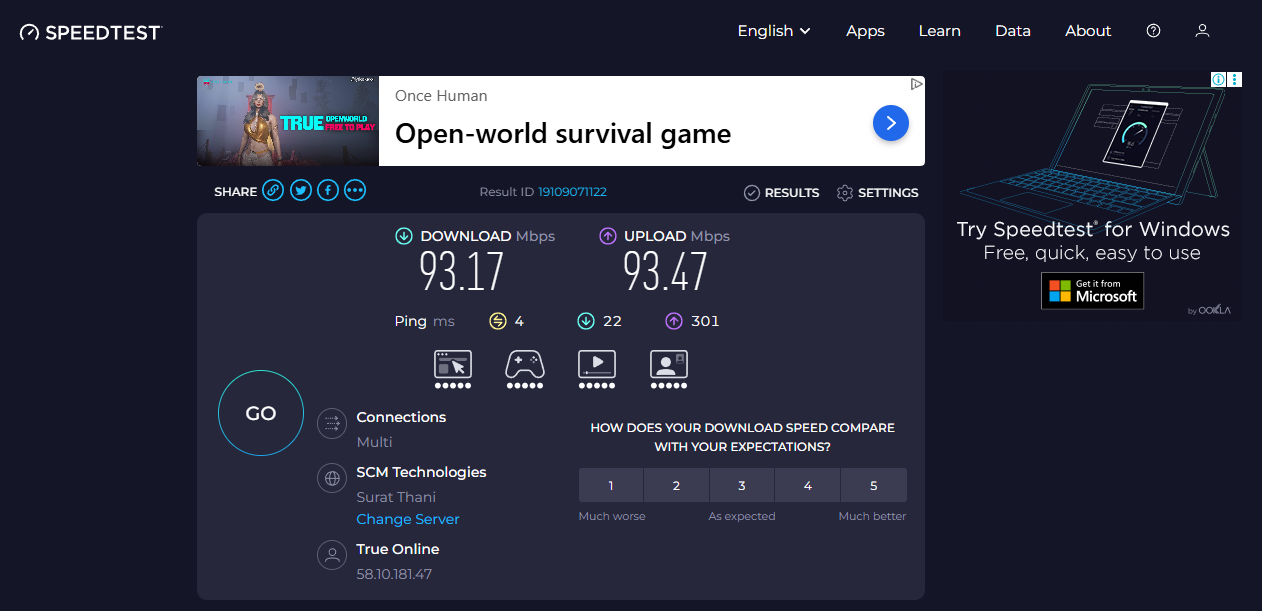Open Speedtest Settings
Image resolution: width=1262 pixels, height=611 pixels.
pos(877,193)
